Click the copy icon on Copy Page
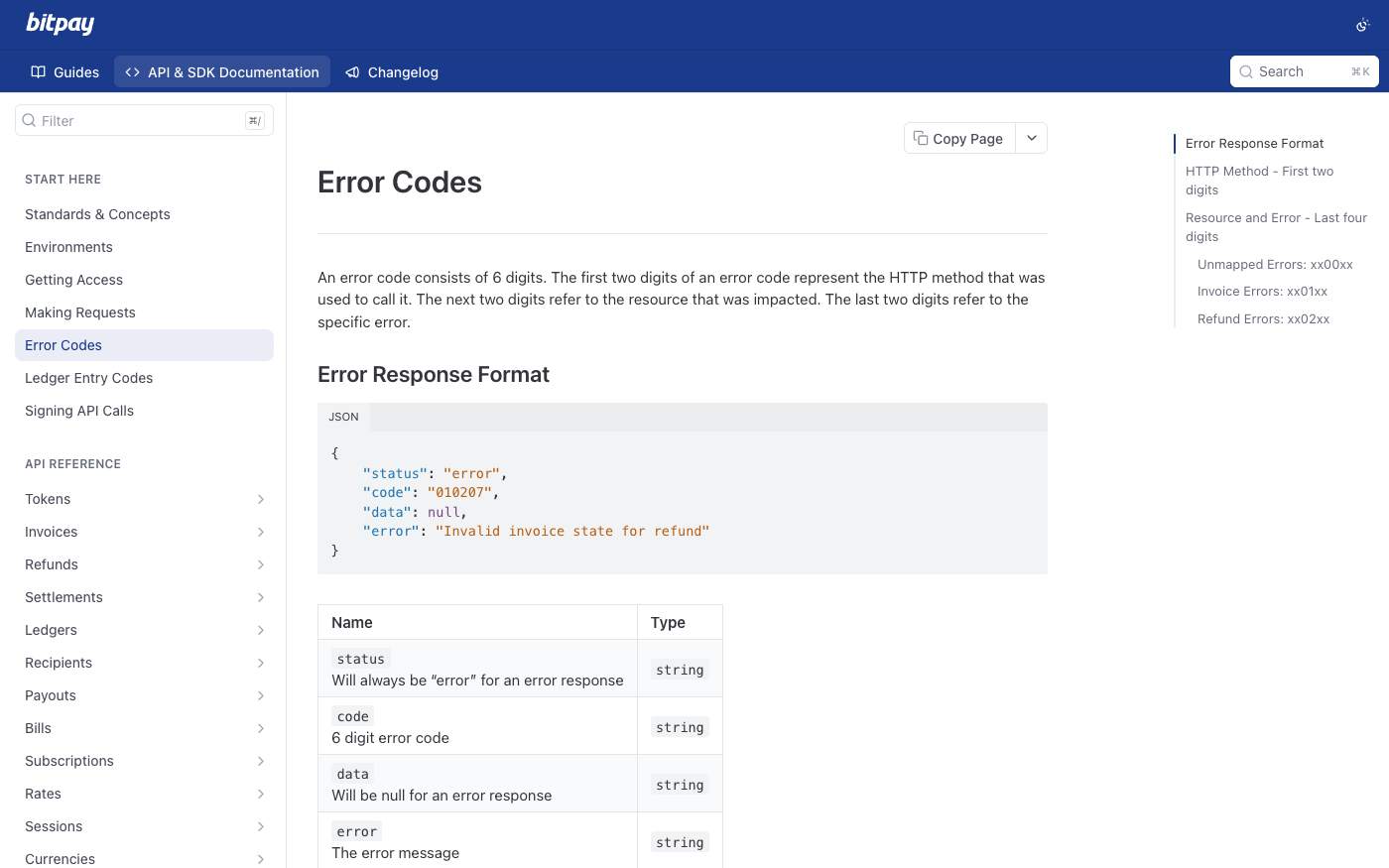 921,139
